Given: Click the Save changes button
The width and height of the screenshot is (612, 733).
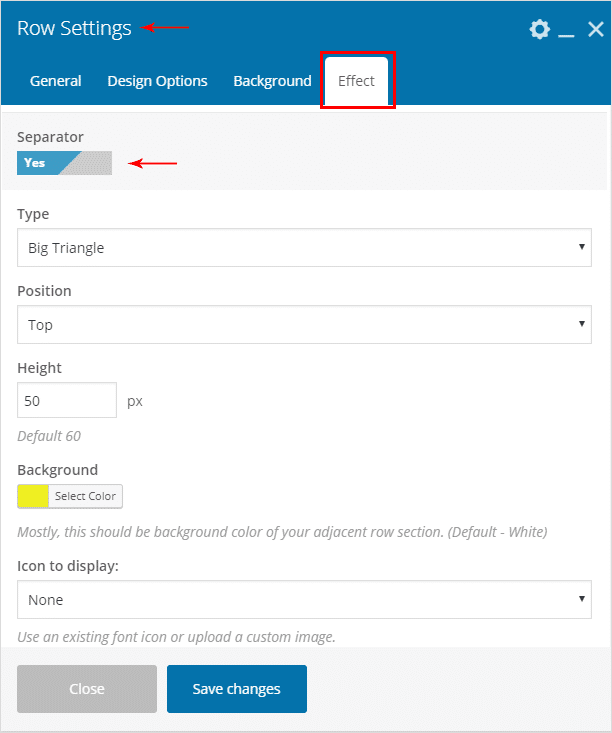Looking at the screenshot, I should [x=237, y=689].
